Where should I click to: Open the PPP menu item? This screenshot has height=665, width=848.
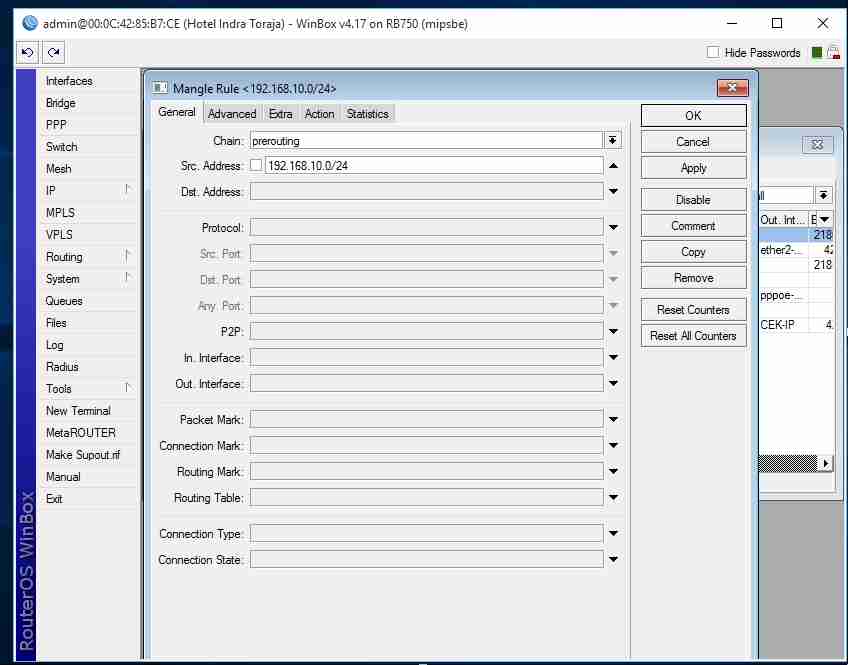point(88,125)
